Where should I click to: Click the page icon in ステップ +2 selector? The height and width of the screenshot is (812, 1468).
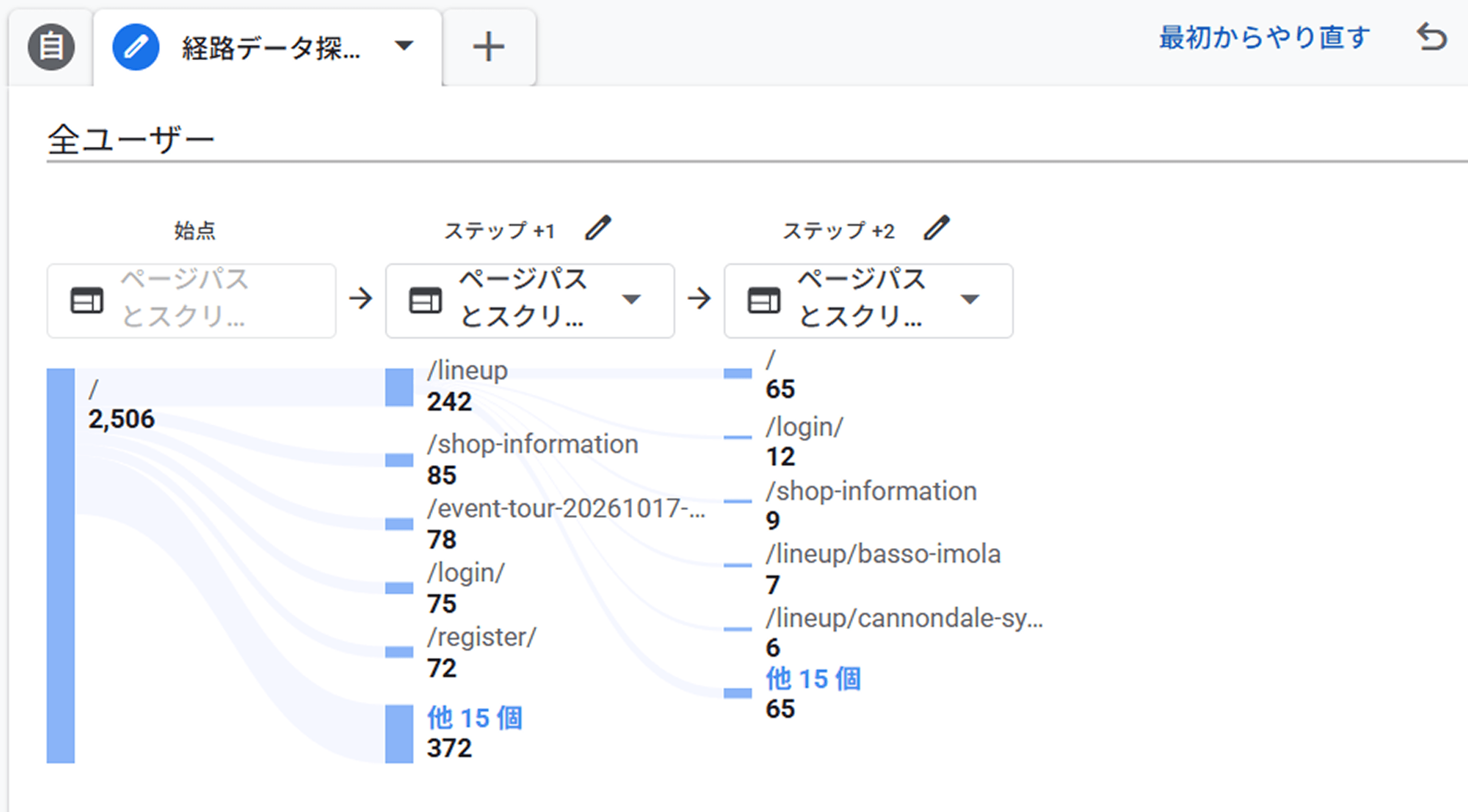click(x=764, y=300)
